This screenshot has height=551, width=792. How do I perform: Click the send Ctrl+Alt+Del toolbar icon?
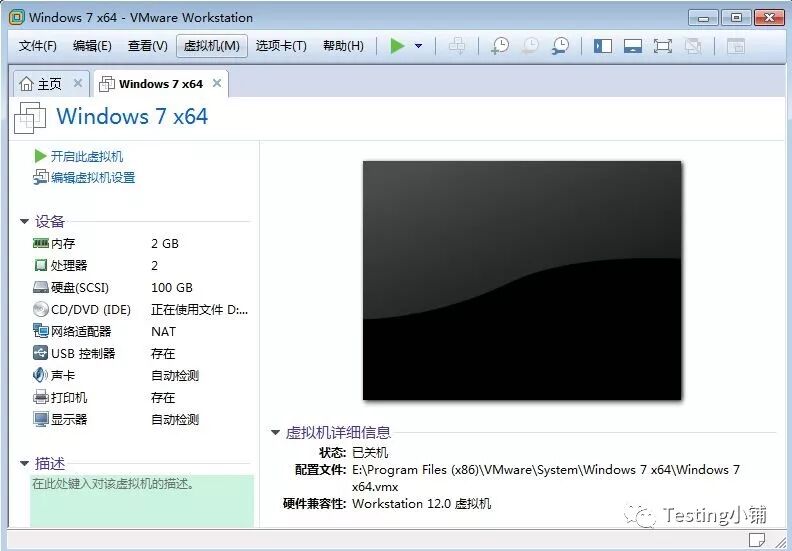point(457,46)
